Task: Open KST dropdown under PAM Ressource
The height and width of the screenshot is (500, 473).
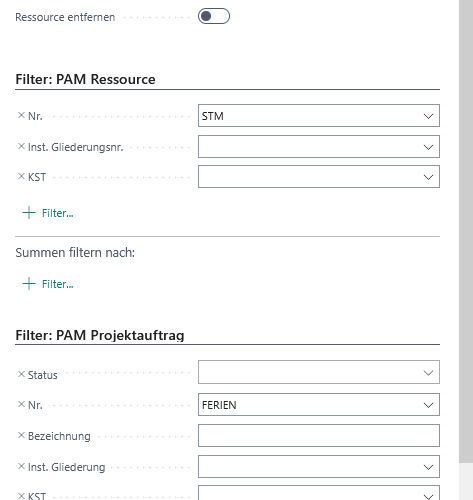Action: [428, 177]
